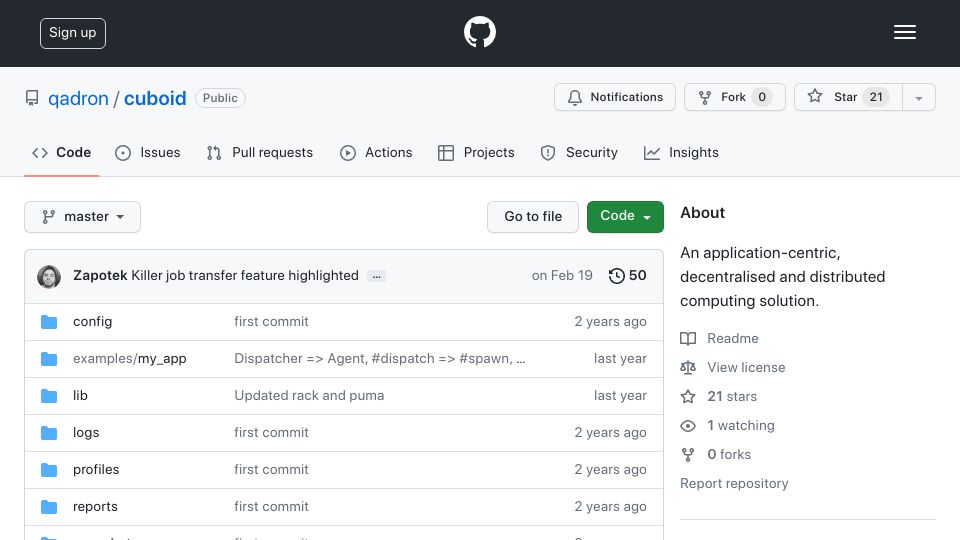The height and width of the screenshot is (540, 960).
Task: Click the logs folder icon
Action: tap(49, 433)
